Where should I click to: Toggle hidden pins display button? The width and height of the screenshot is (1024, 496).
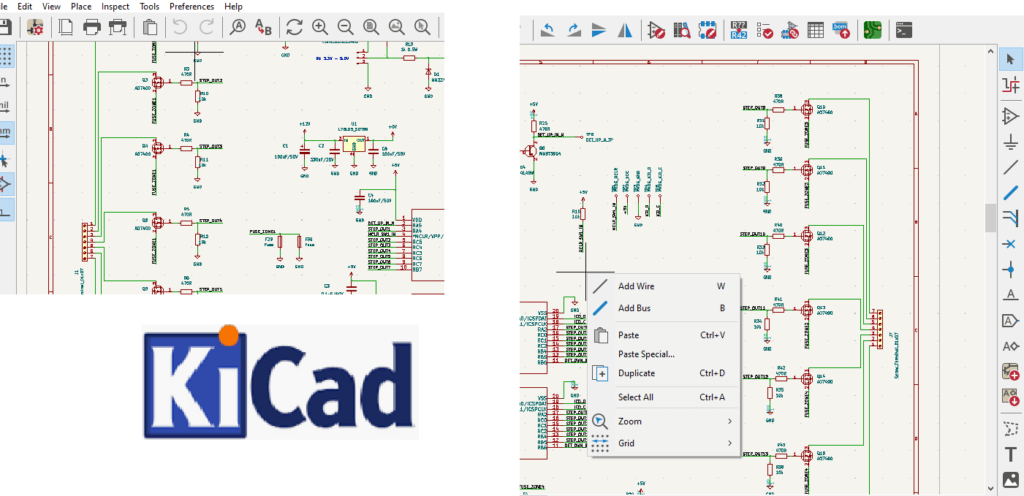click(5, 185)
